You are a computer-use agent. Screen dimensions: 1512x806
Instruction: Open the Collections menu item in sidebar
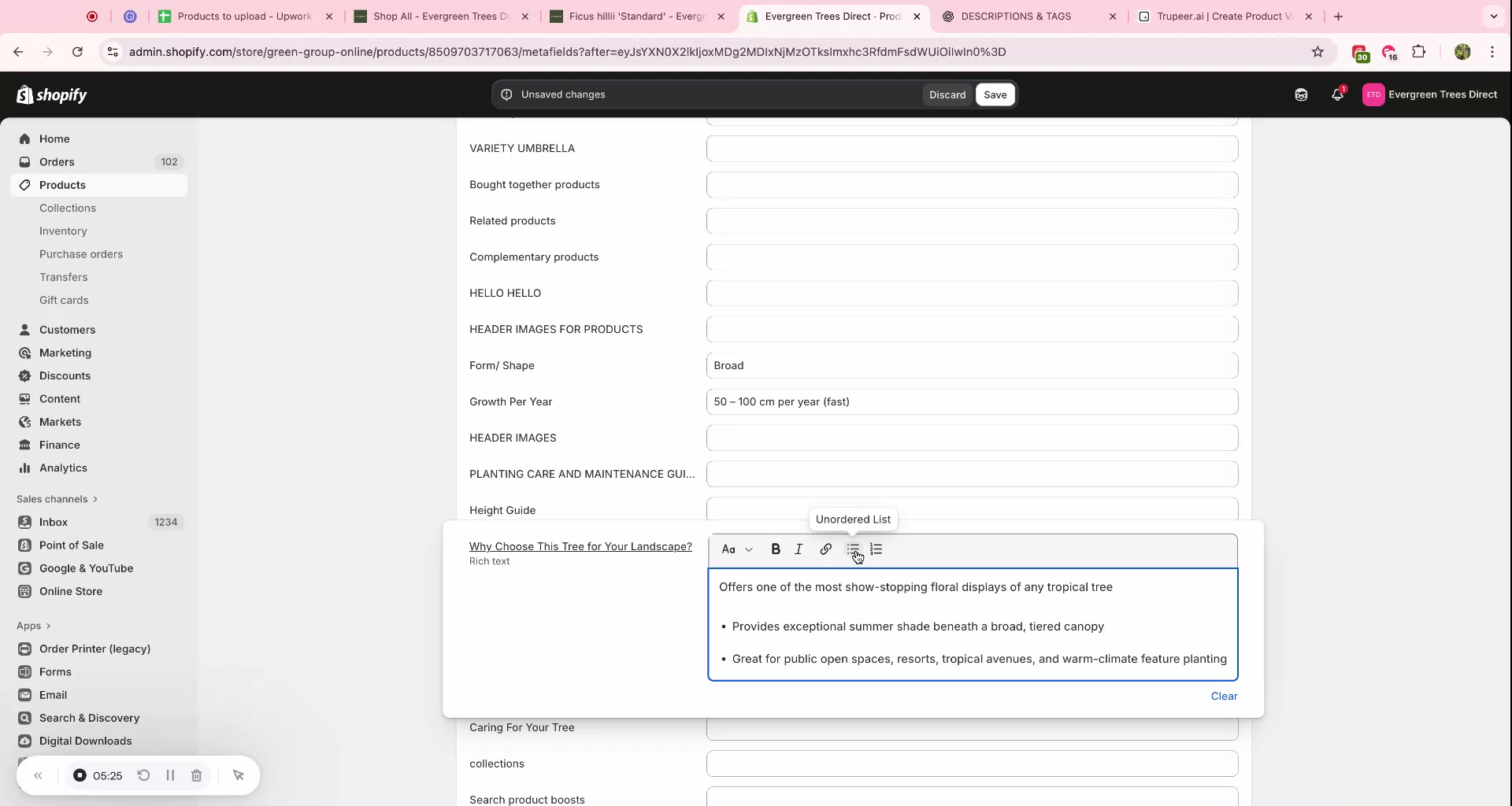[x=68, y=208]
